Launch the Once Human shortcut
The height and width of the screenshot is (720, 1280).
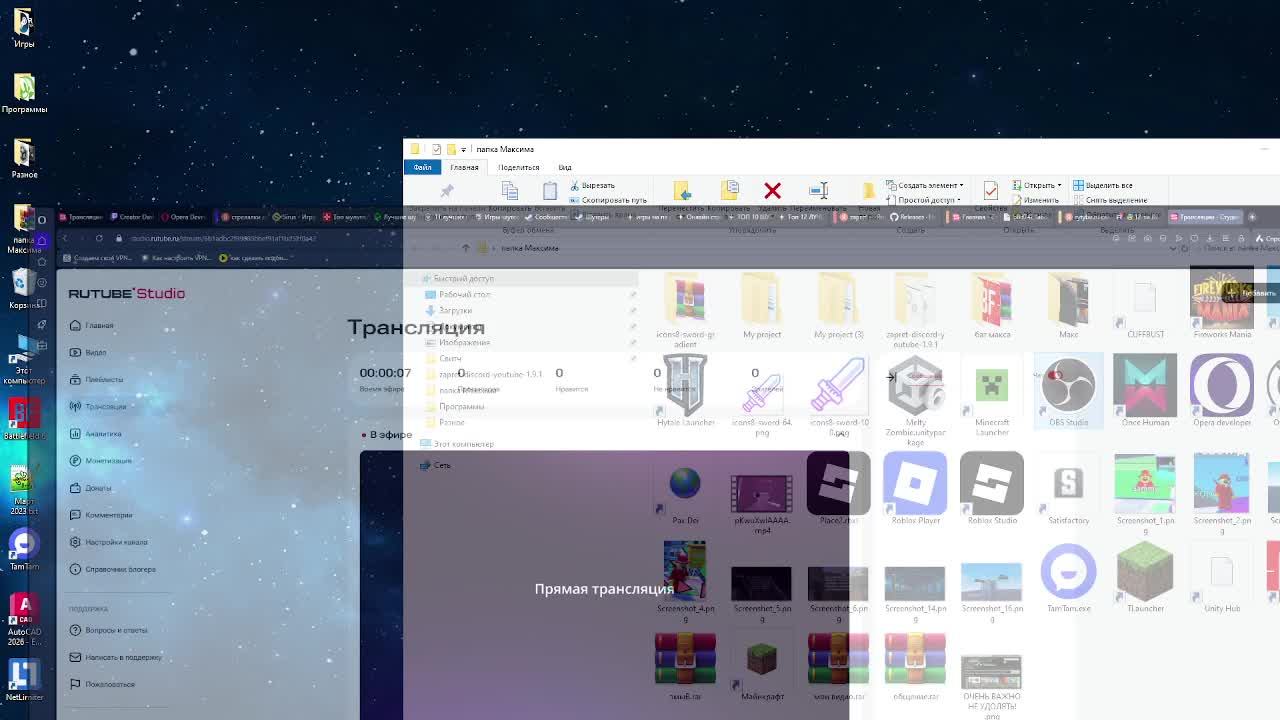tap(1145, 390)
